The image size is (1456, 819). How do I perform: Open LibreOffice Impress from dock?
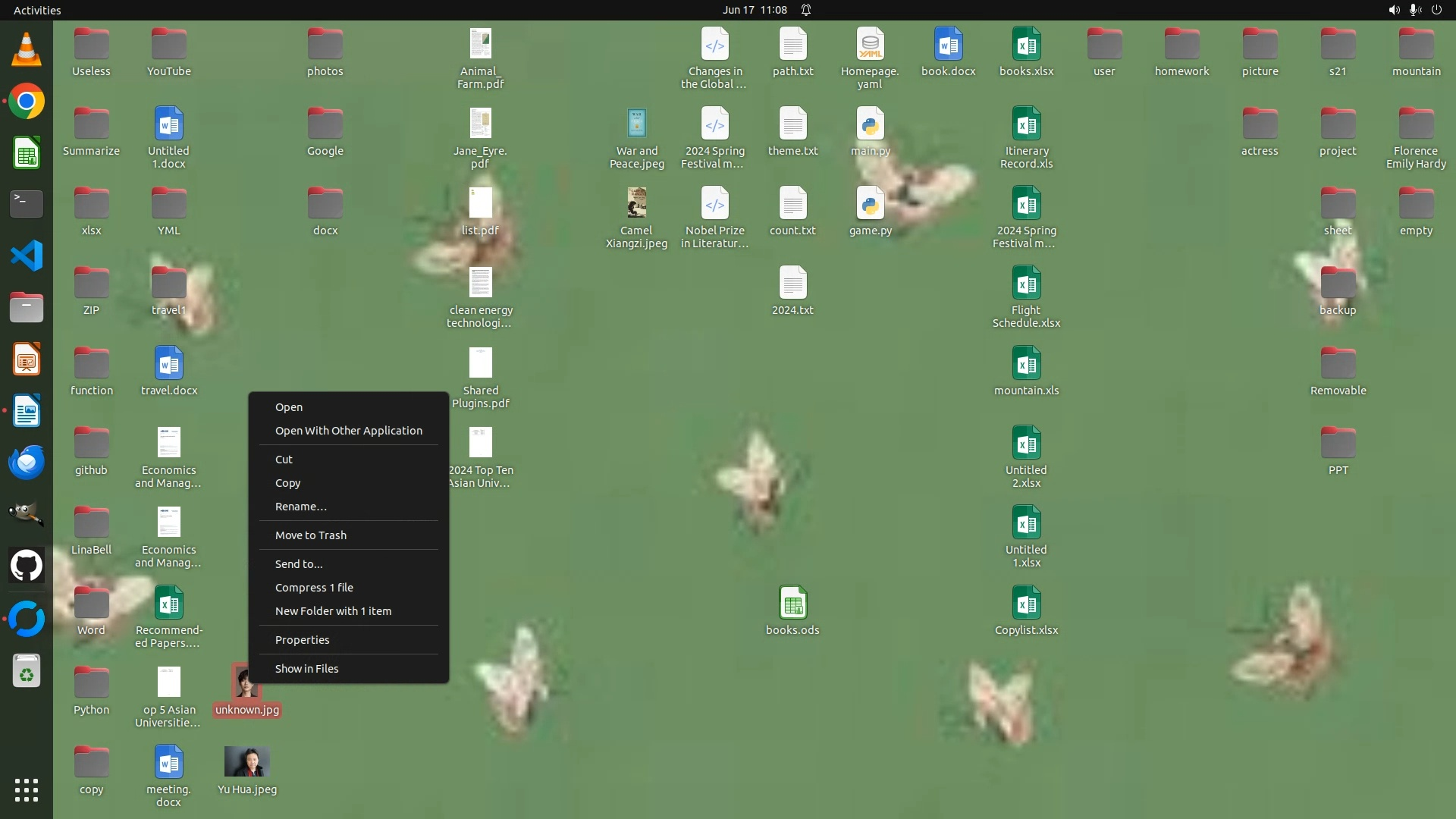pos(27,359)
